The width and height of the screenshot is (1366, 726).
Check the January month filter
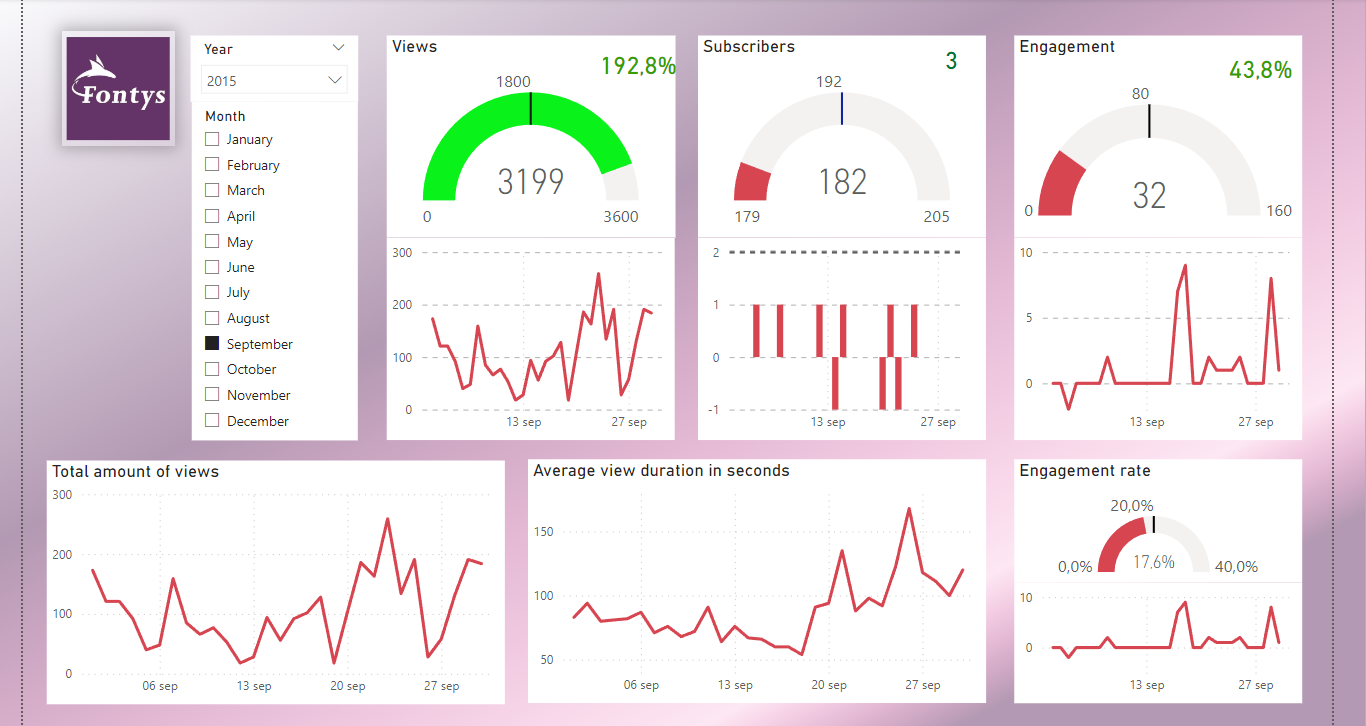click(211, 139)
